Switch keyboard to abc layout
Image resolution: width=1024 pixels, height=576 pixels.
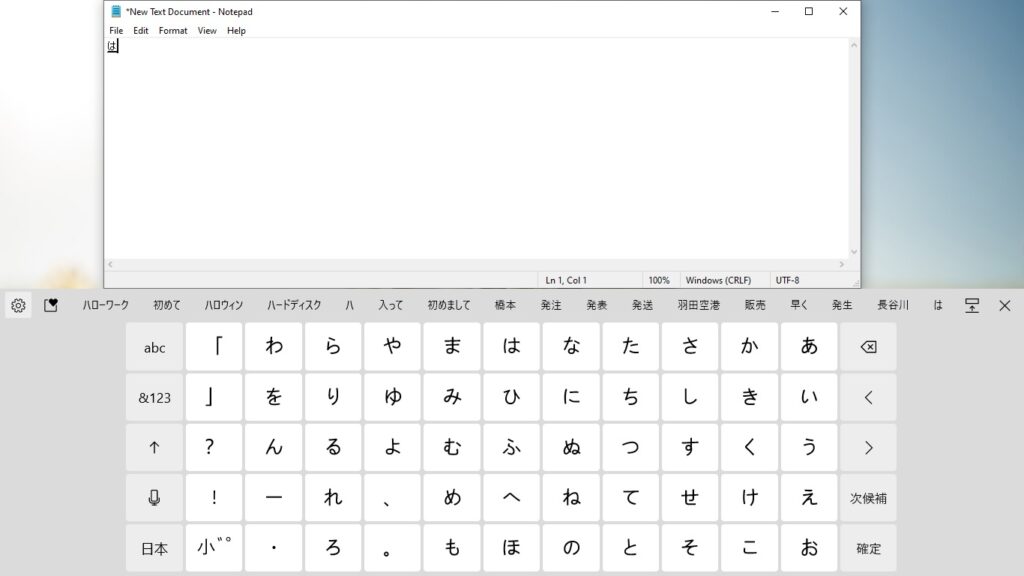154,347
